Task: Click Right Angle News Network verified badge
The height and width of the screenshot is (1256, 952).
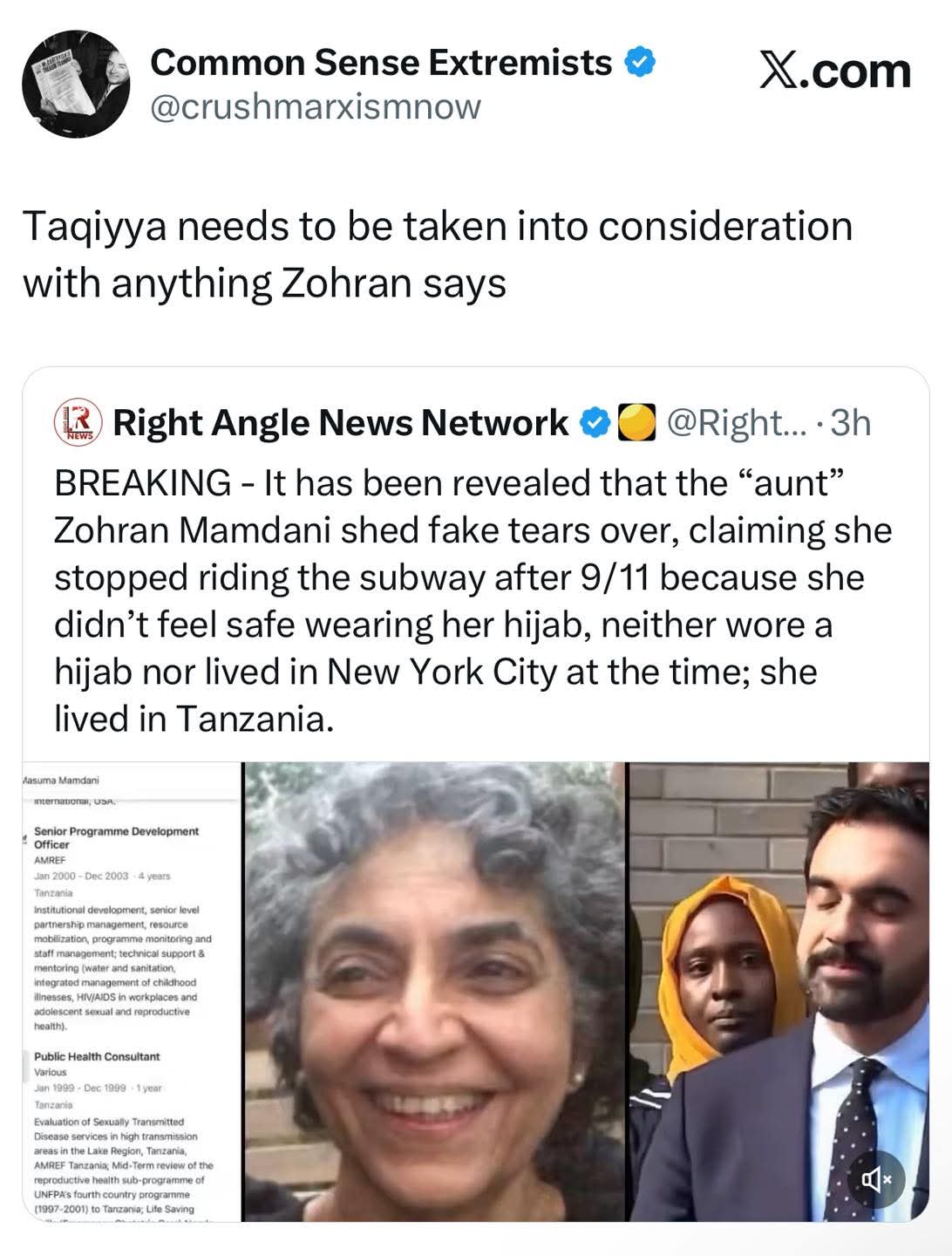Action: coord(595,423)
